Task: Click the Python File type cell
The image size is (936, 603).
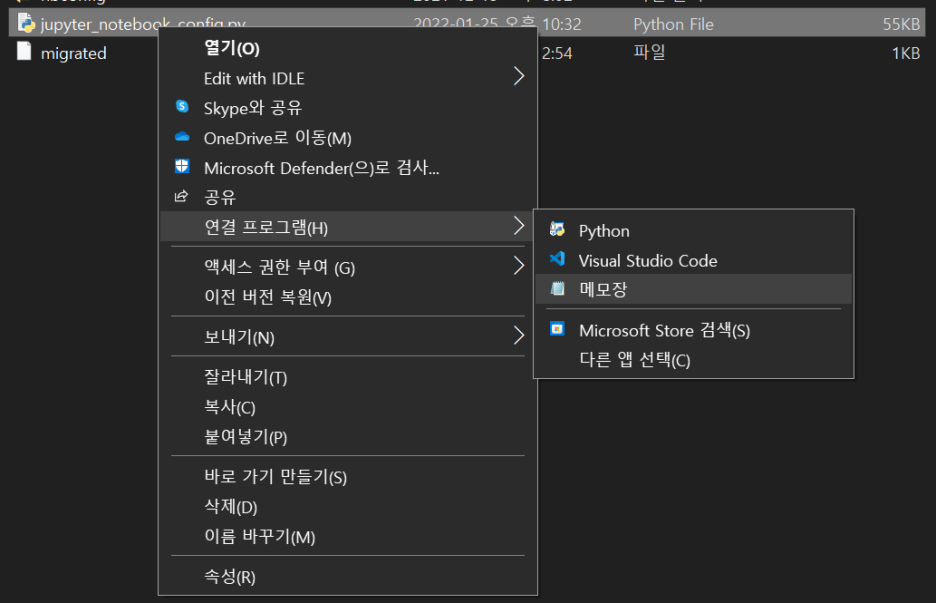Action: pos(673,24)
